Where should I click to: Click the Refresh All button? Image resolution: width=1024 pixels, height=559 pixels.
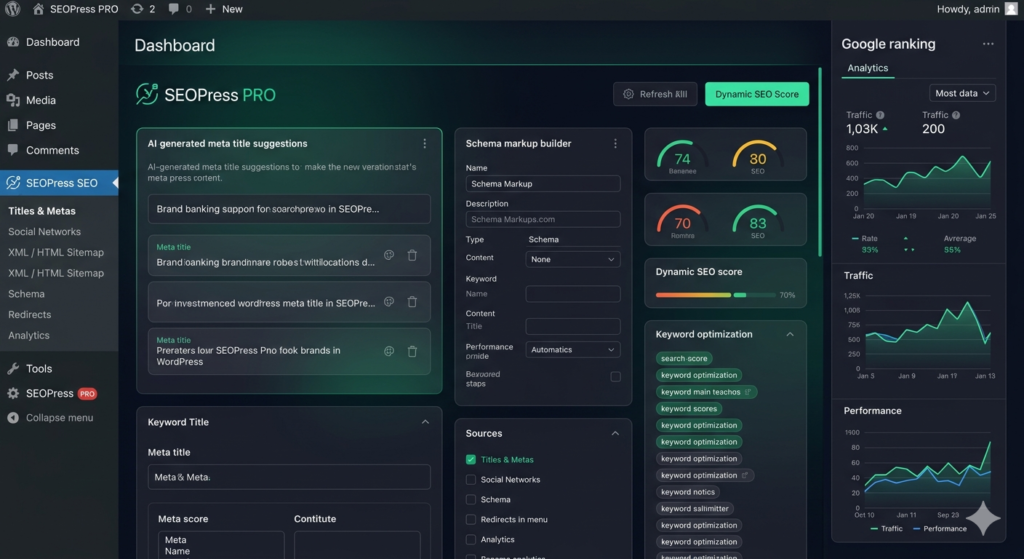(655, 94)
